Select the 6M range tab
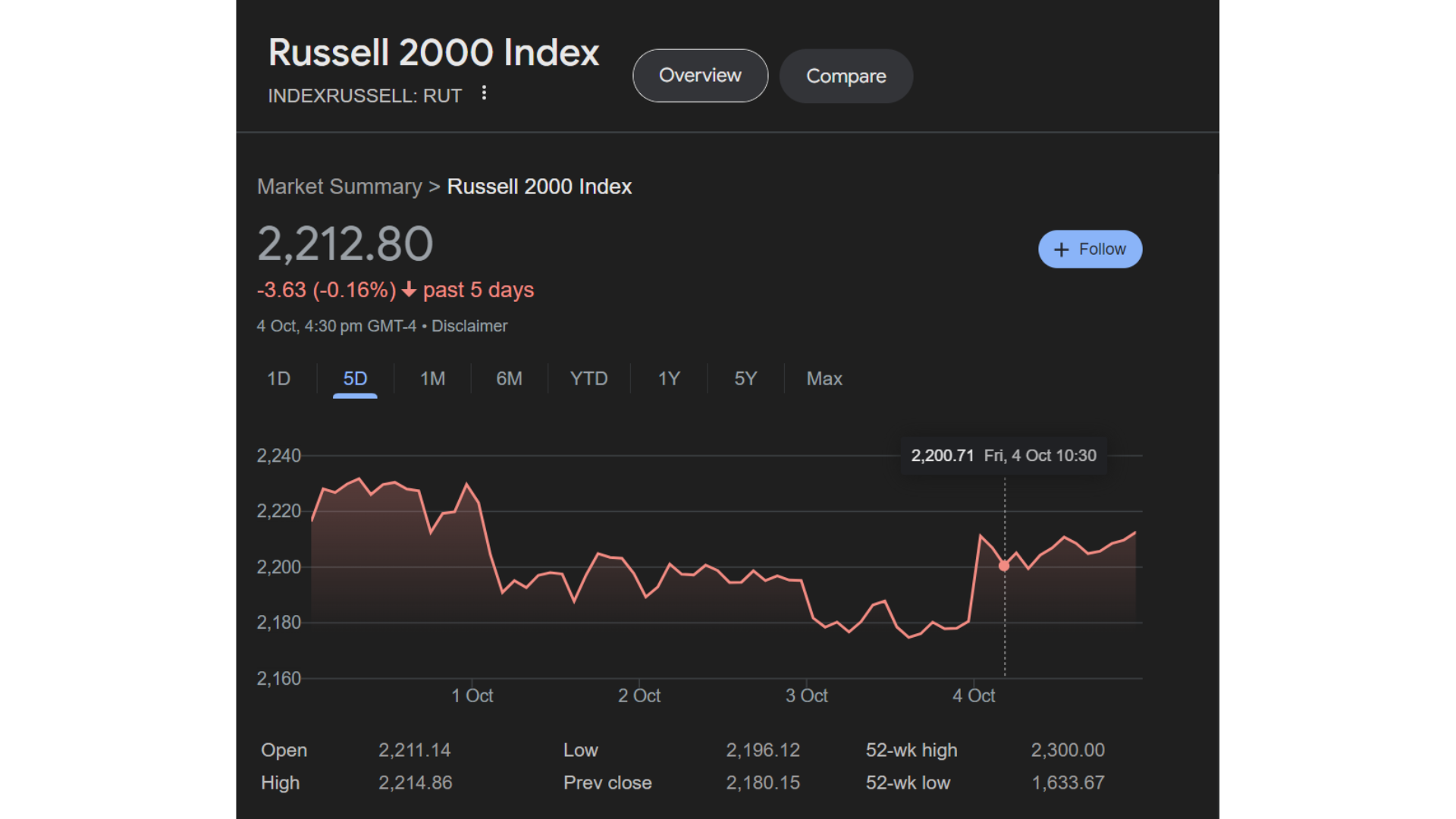 pyautogui.click(x=509, y=378)
